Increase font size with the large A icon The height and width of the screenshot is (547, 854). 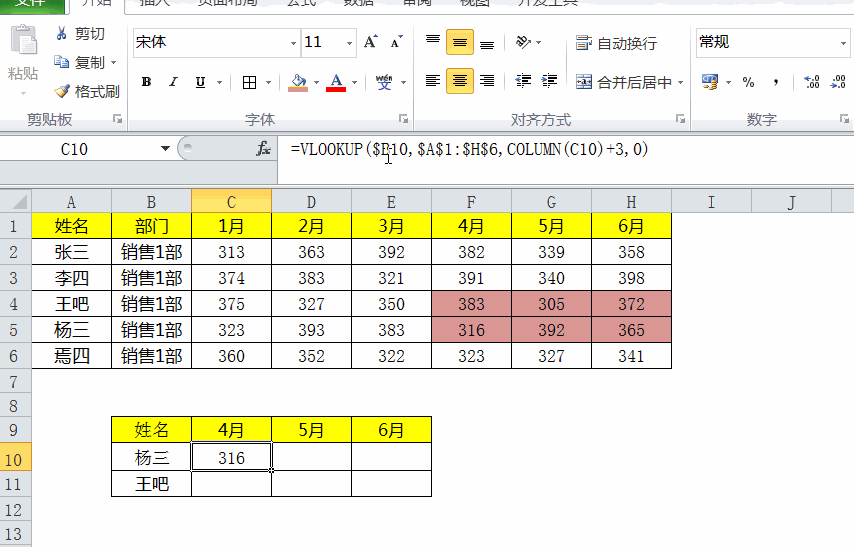(370, 42)
